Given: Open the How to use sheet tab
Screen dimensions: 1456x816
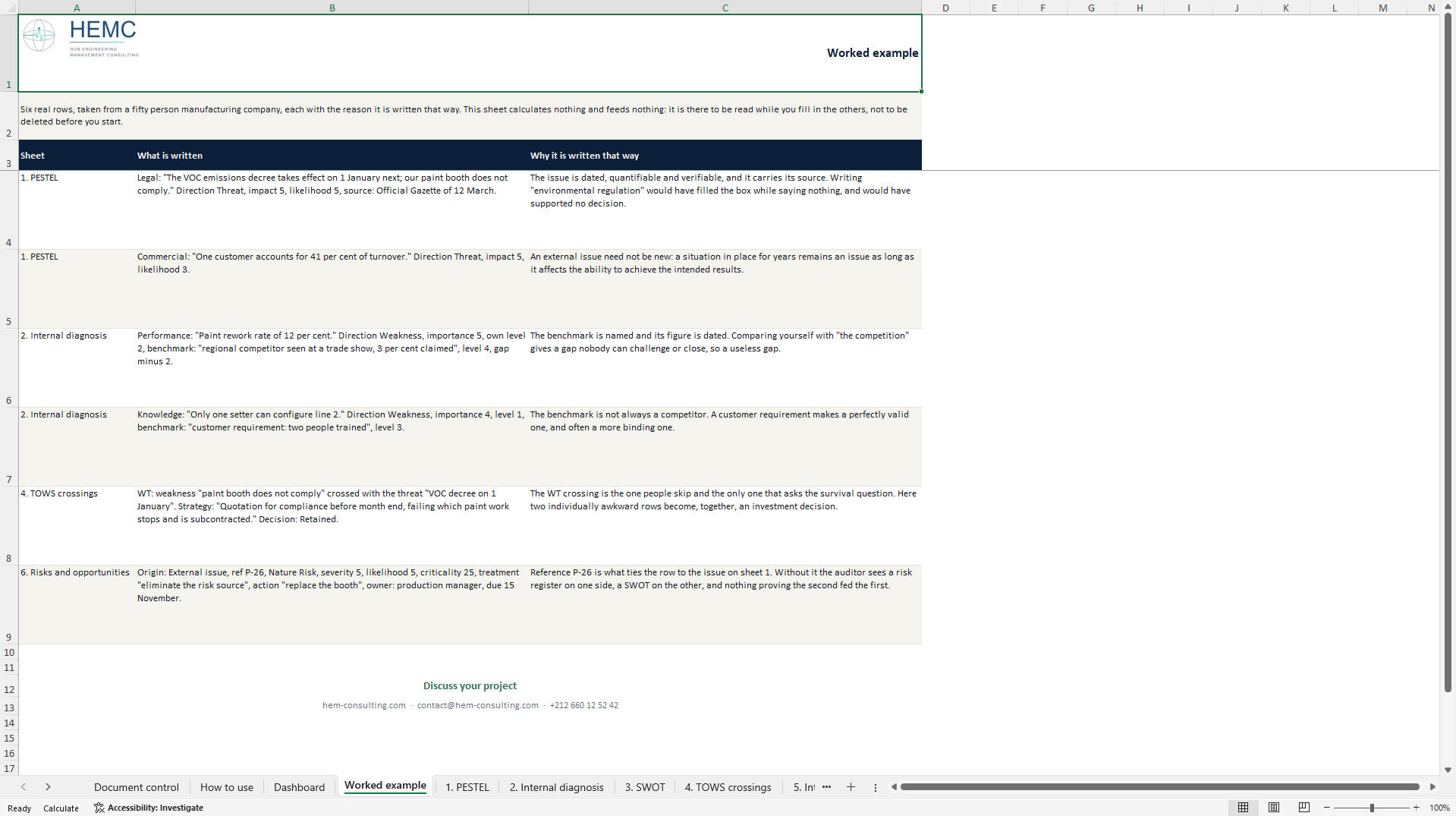Looking at the screenshot, I should click(x=227, y=787).
